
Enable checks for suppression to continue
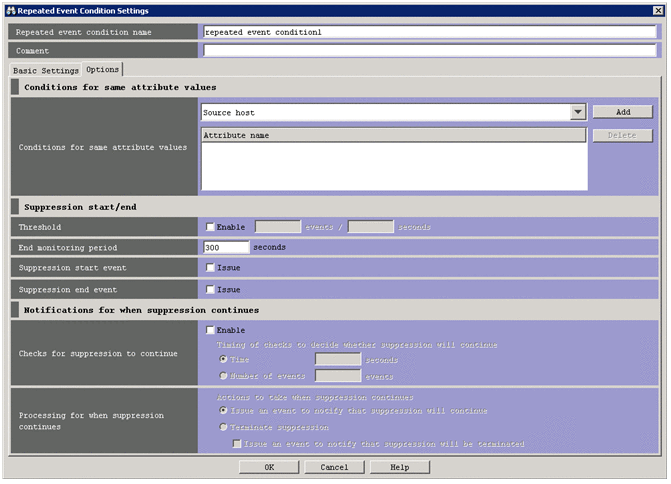point(210,330)
